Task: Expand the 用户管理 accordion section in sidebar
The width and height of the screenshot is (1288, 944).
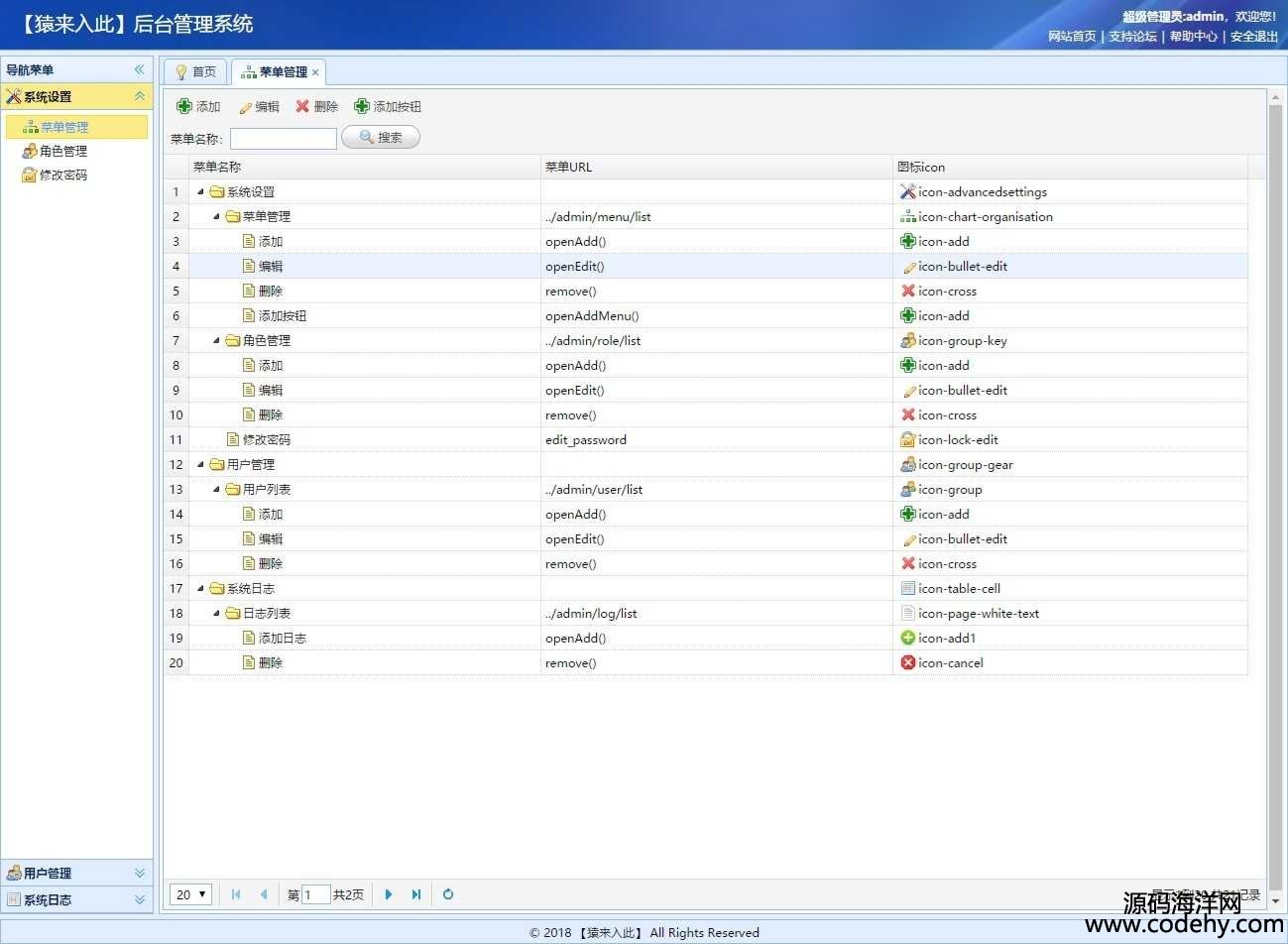Action: (x=139, y=874)
